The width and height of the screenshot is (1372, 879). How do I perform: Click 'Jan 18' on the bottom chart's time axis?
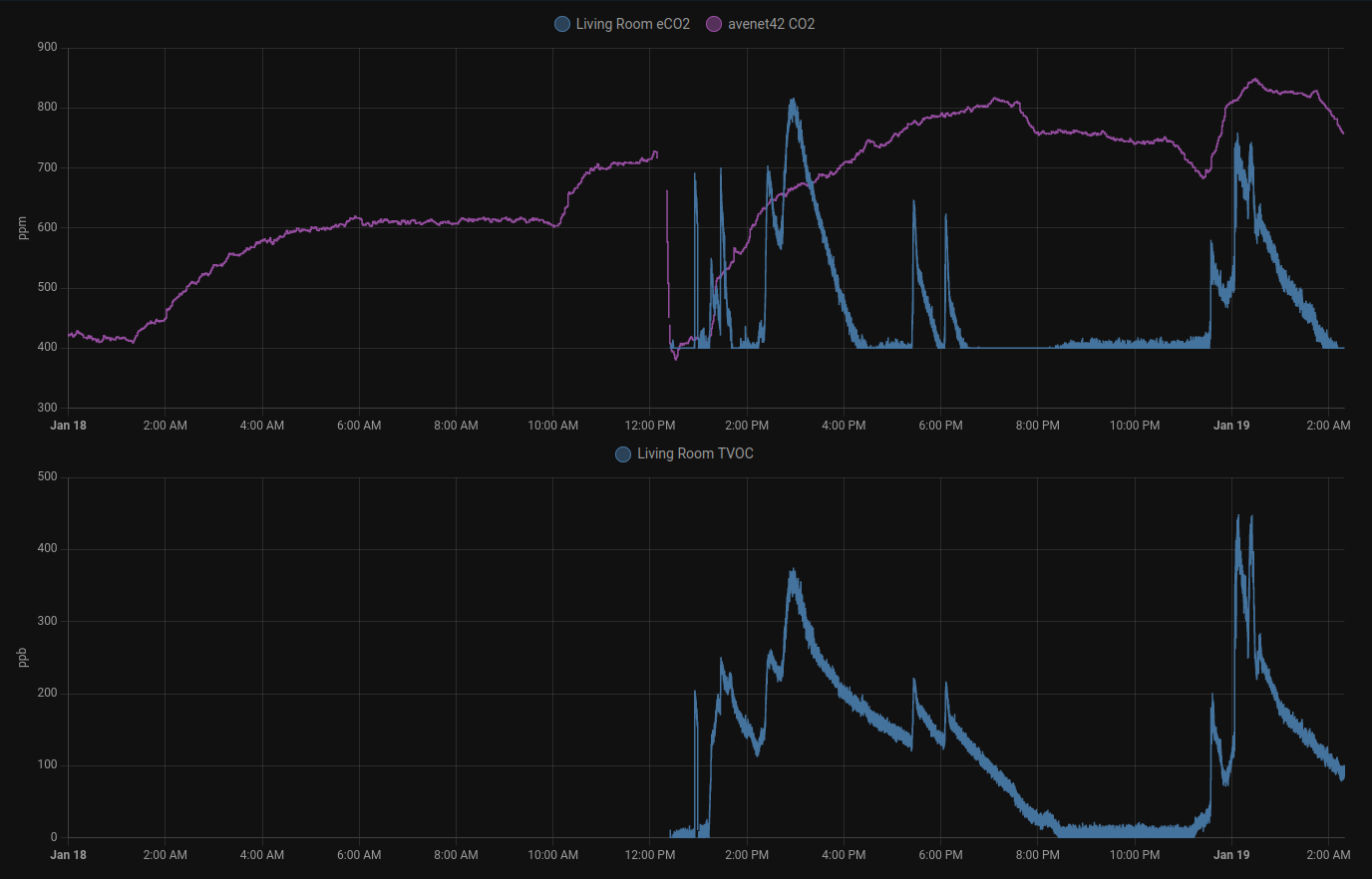pos(68,855)
